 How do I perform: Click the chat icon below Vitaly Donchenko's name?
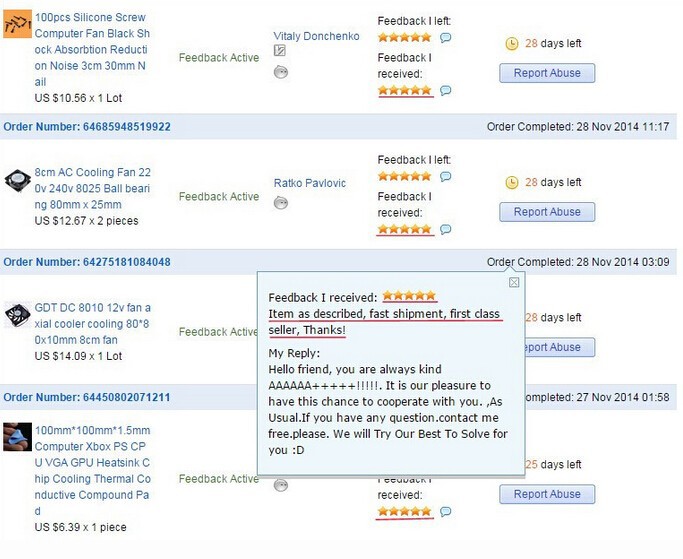pyautogui.click(x=280, y=71)
